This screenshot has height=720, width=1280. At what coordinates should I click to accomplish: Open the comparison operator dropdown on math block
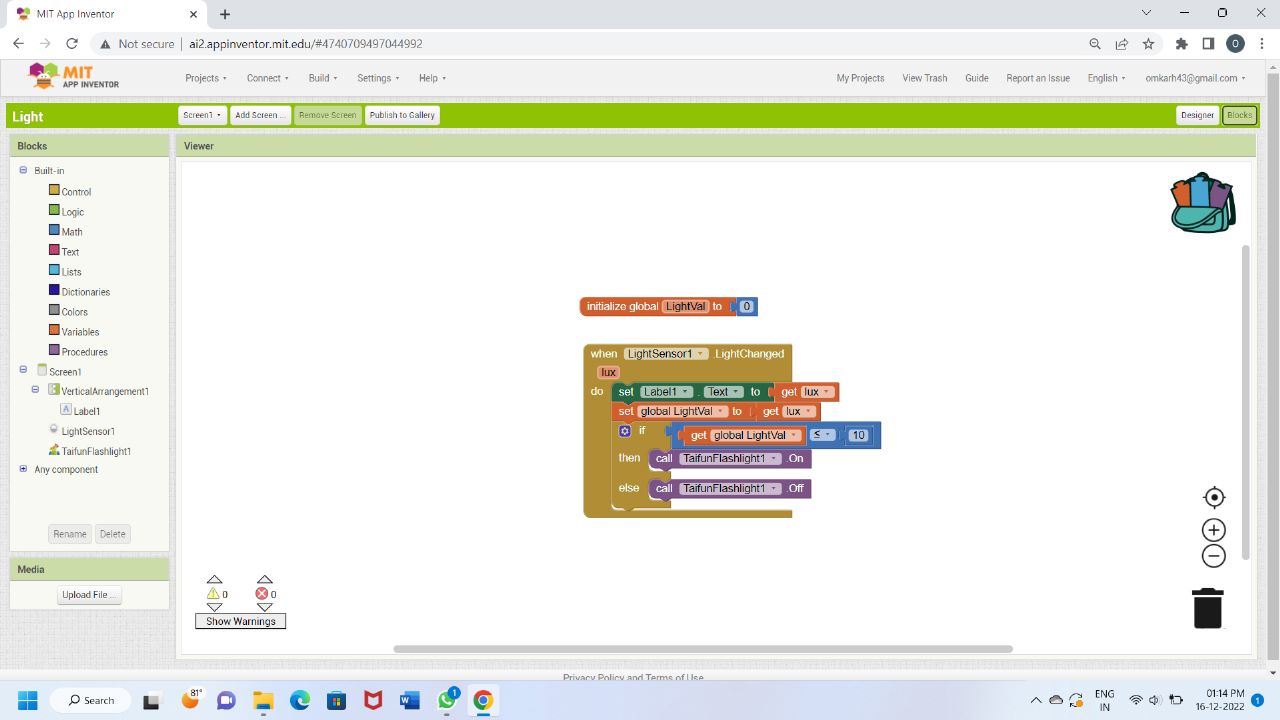822,435
